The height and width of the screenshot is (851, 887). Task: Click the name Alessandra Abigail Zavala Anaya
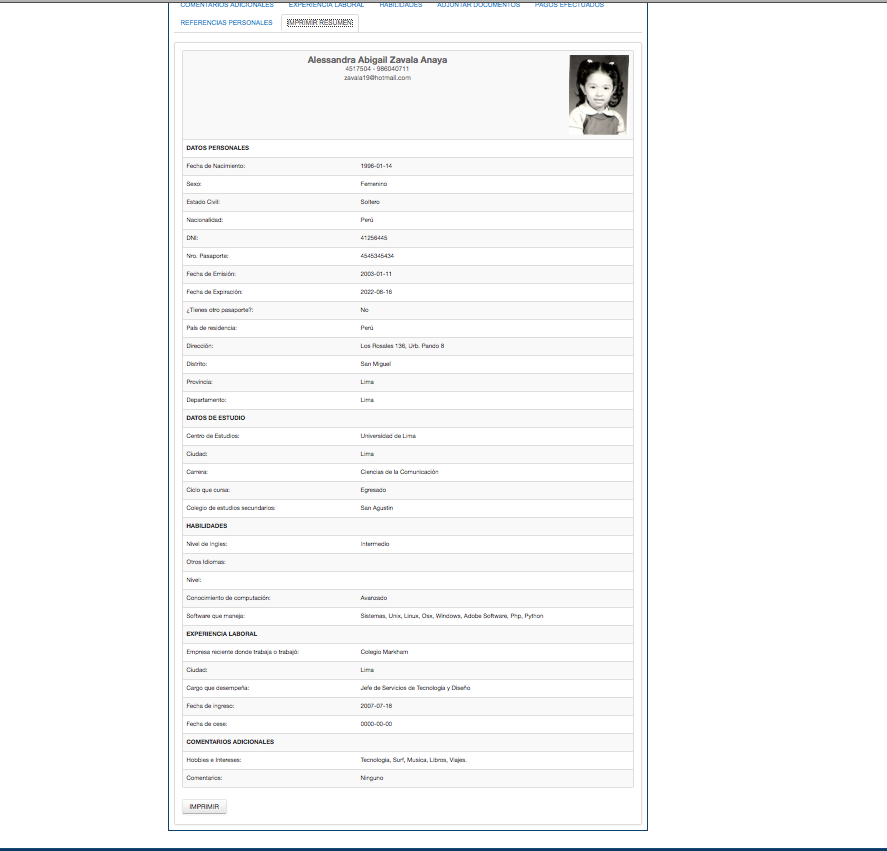tap(377, 59)
